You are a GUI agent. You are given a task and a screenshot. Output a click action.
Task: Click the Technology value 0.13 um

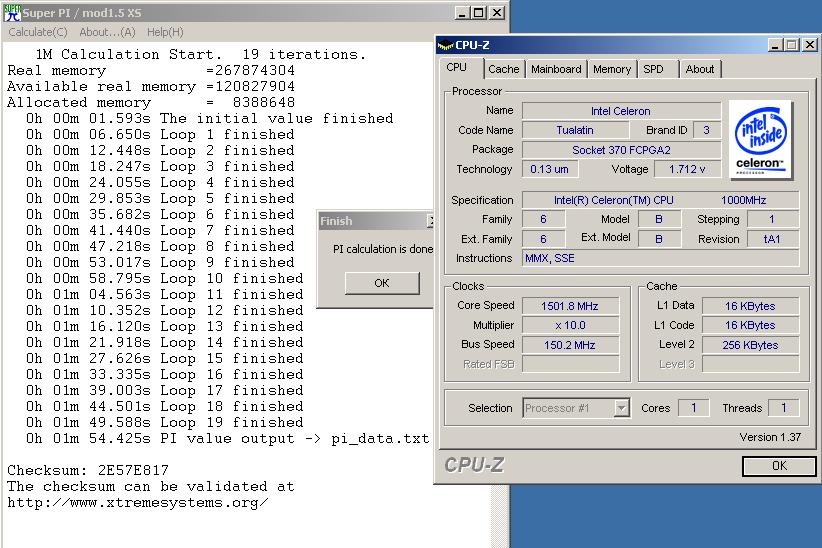click(x=549, y=169)
